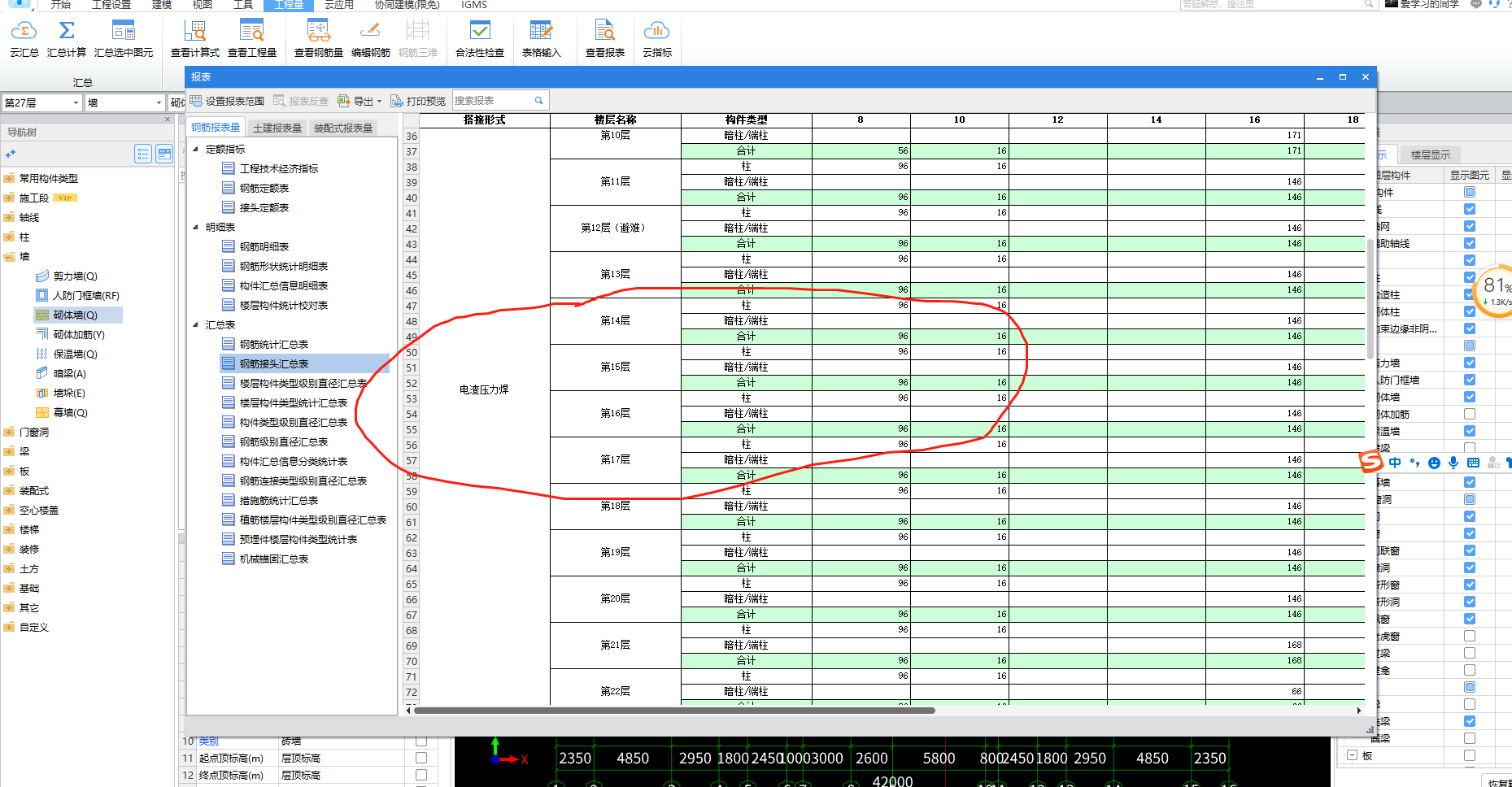Click the report vertical scrollbar

coord(1370,298)
